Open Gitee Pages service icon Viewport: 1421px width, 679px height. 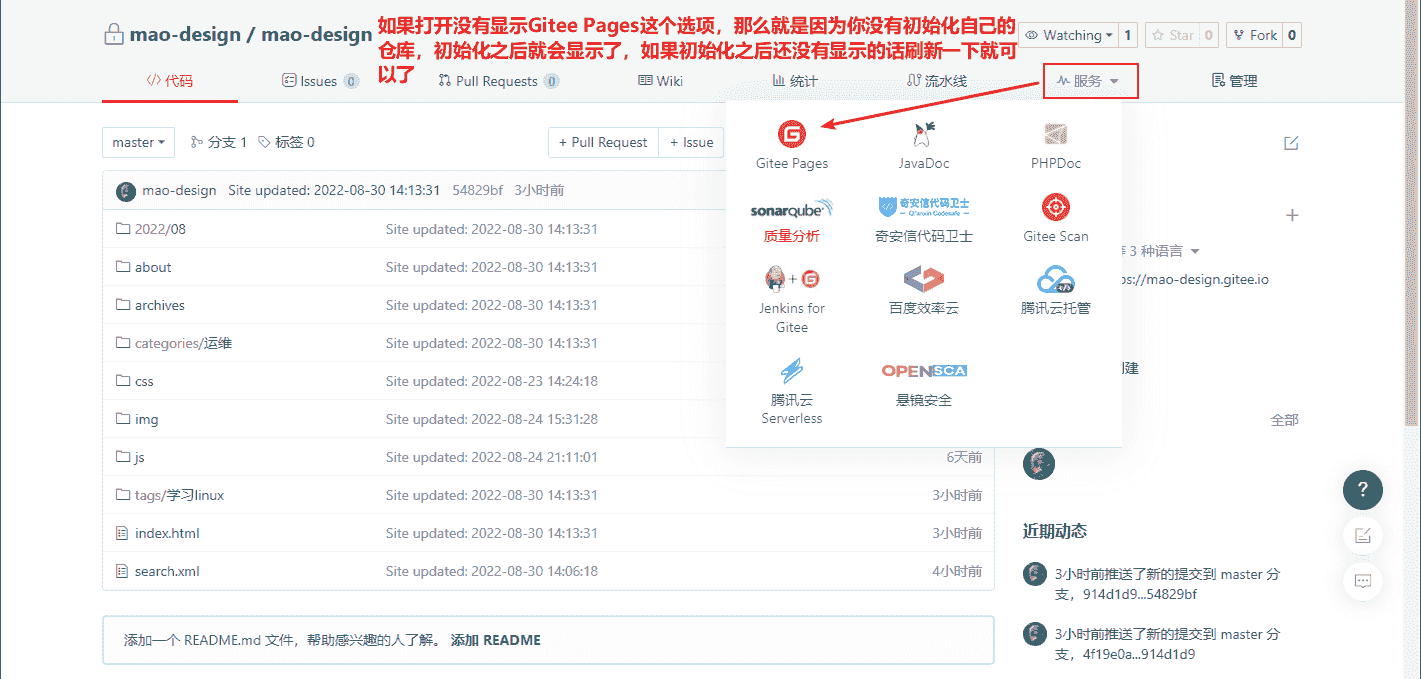[792, 134]
